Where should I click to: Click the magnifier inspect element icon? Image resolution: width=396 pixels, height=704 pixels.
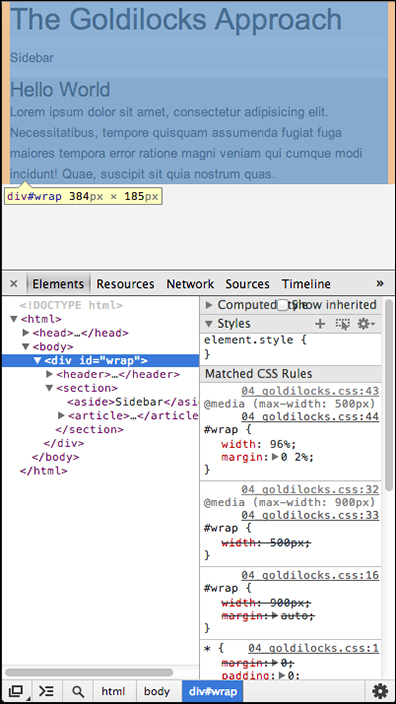78,691
